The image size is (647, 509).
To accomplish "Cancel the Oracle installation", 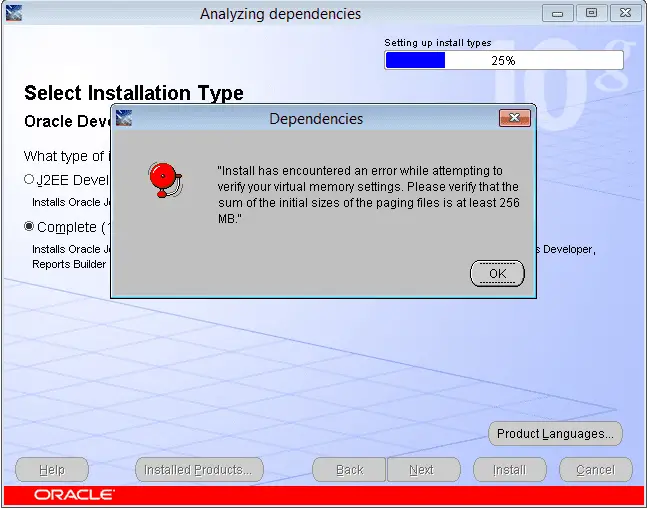I will pos(595,469).
